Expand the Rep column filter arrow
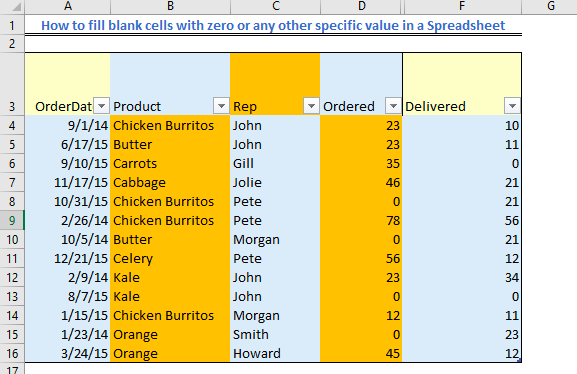This screenshot has width=577, height=374. pos(311,106)
